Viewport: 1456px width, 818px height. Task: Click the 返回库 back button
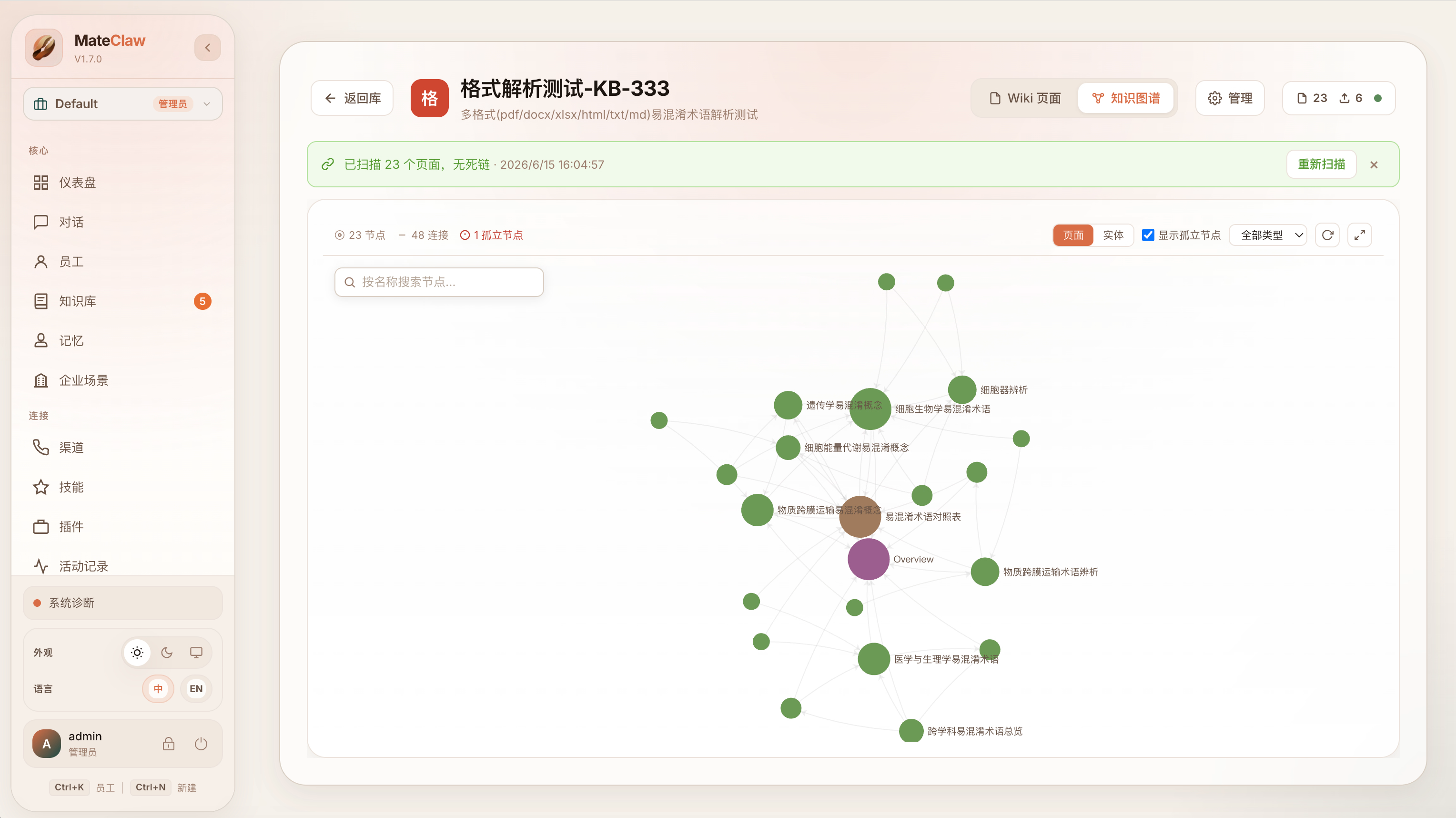[x=352, y=98]
